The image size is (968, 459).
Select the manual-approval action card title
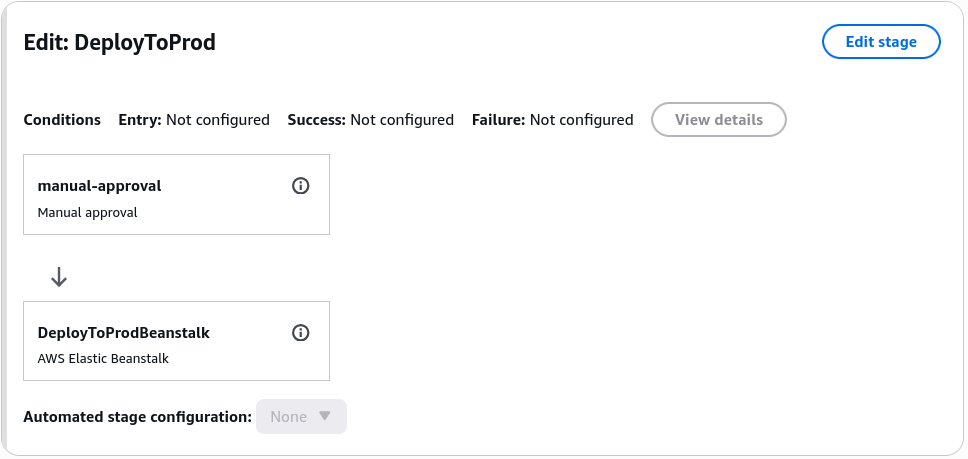[99, 186]
